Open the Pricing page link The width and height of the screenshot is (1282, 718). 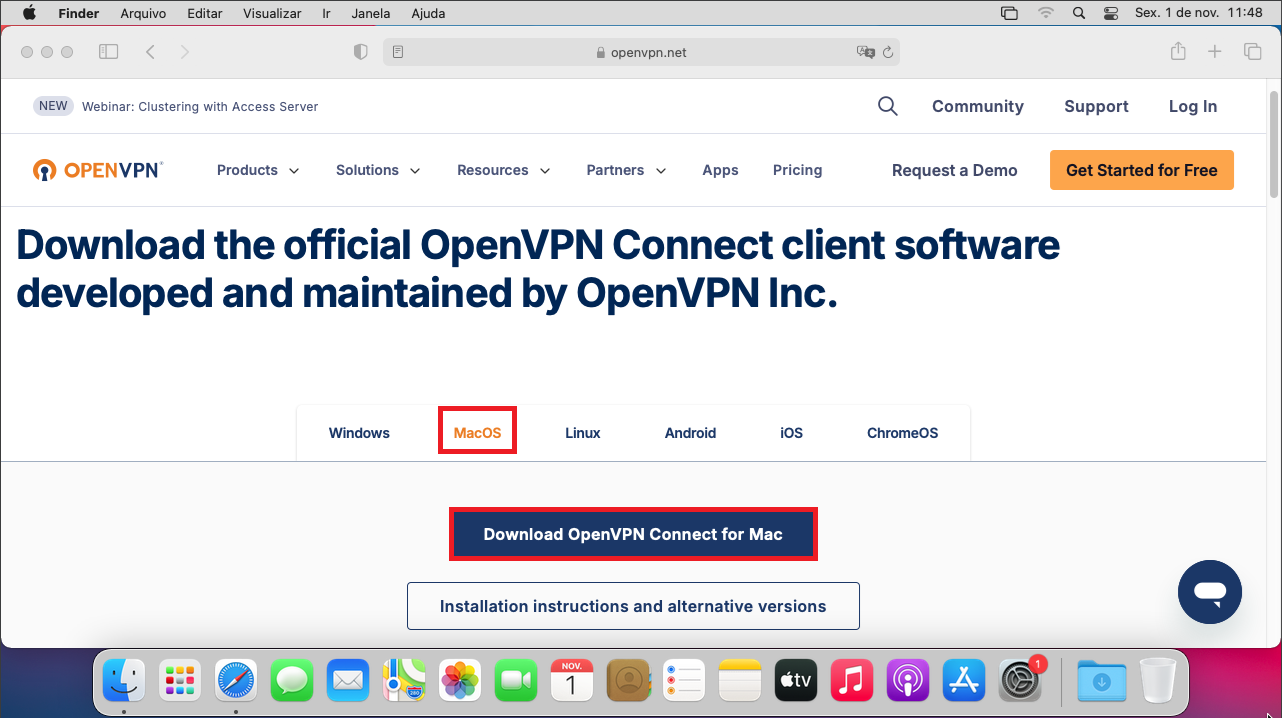pyautogui.click(x=797, y=170)
